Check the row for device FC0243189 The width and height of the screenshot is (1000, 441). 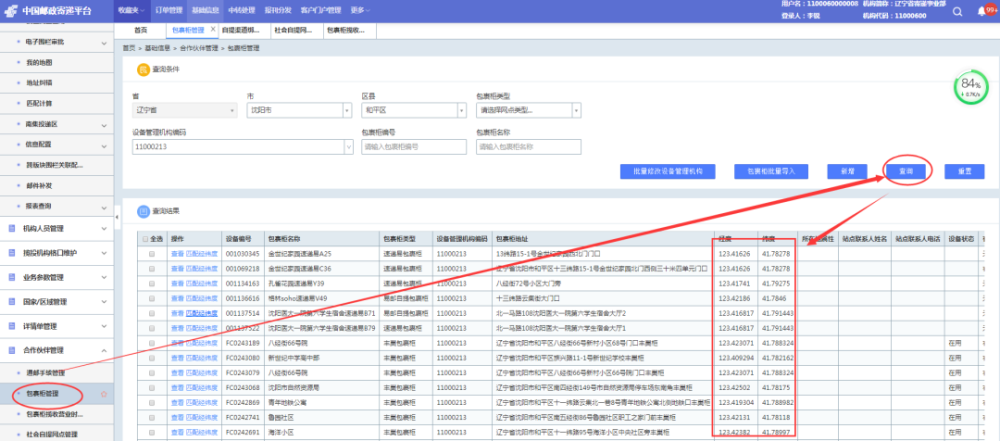click(x=152, y=343)
